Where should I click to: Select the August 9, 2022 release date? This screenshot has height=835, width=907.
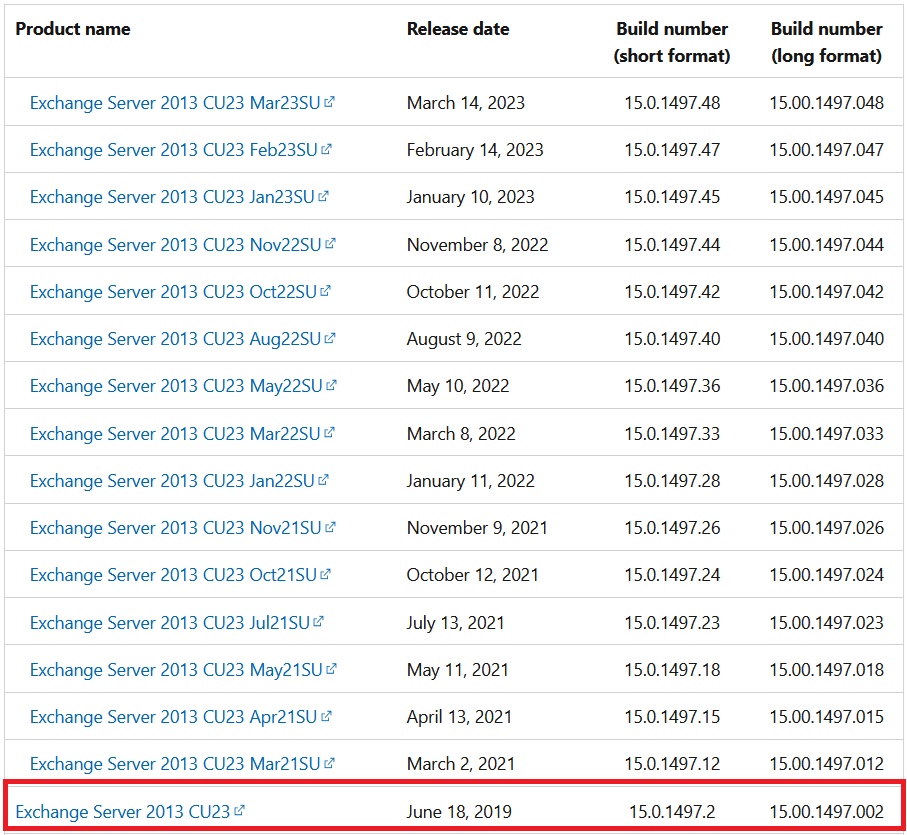[x=464, y=339]
